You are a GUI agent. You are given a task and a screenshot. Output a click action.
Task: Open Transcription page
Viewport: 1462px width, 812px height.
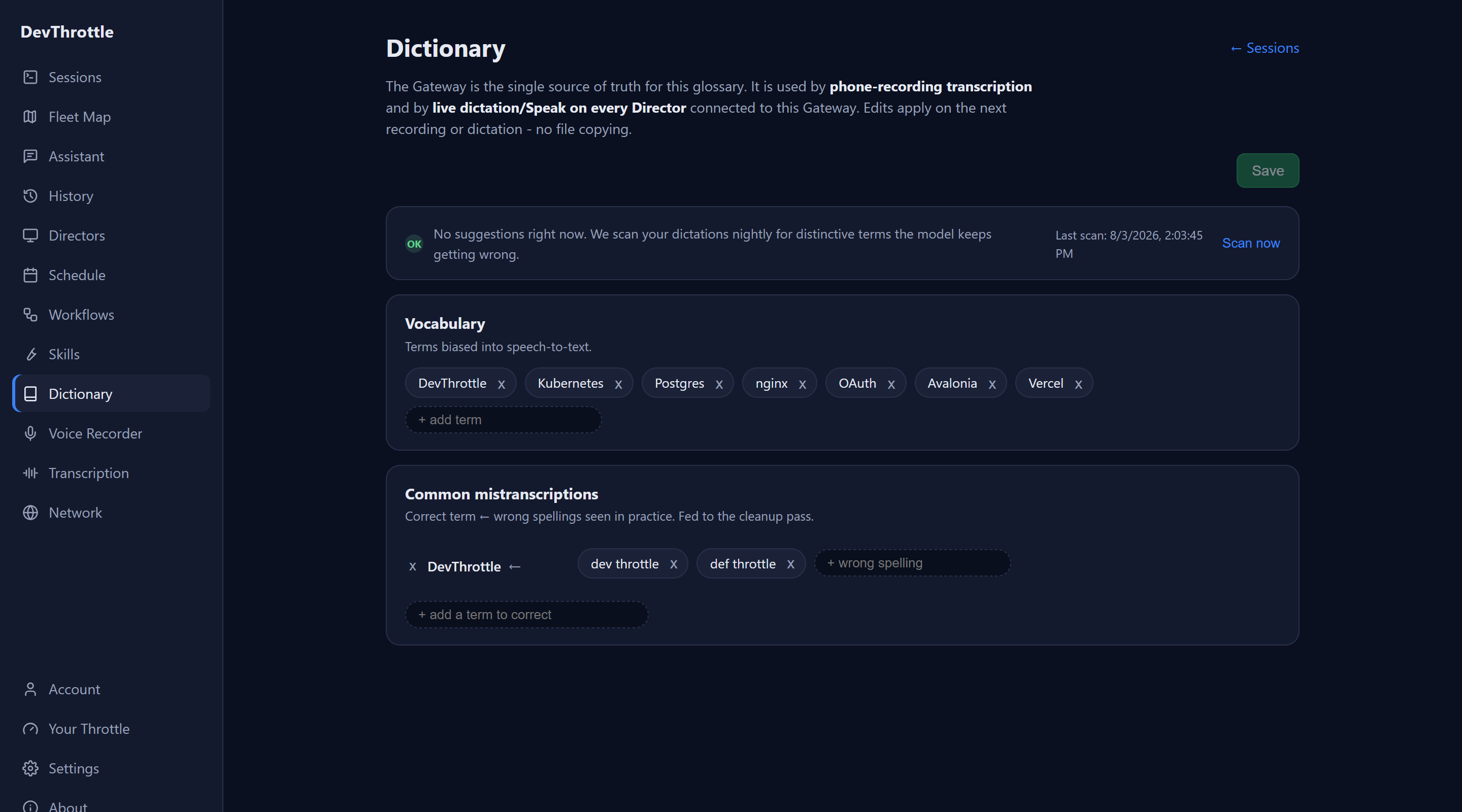click(111, 473)
